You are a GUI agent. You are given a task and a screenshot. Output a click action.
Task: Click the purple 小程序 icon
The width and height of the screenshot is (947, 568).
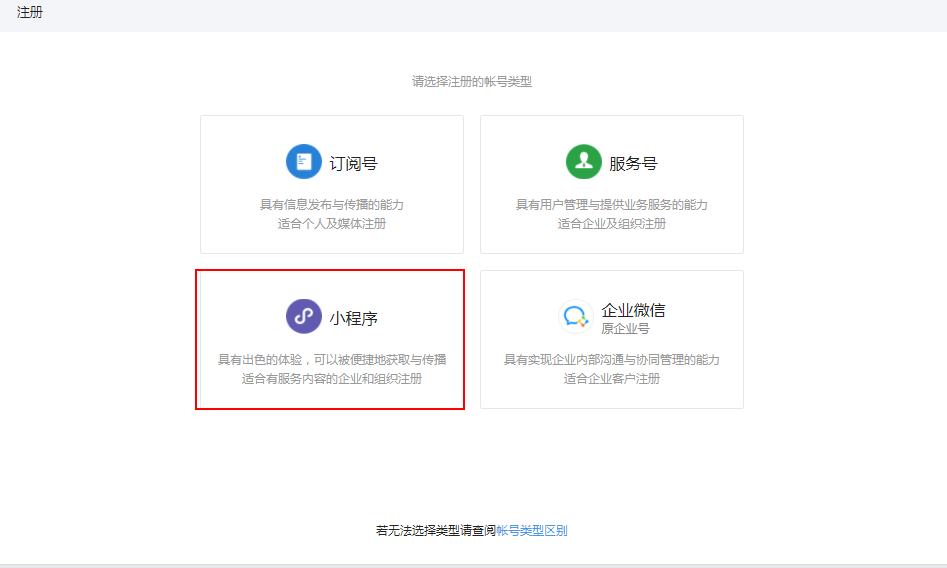(x=303, y=317)
